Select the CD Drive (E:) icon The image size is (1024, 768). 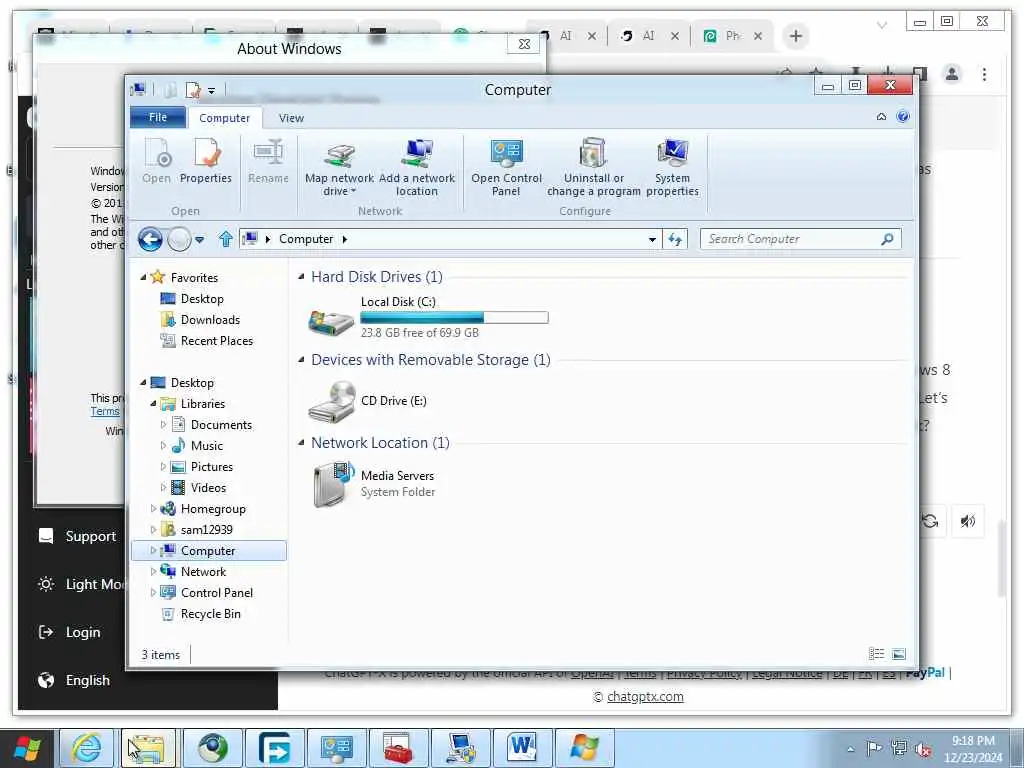coord(332,401)
